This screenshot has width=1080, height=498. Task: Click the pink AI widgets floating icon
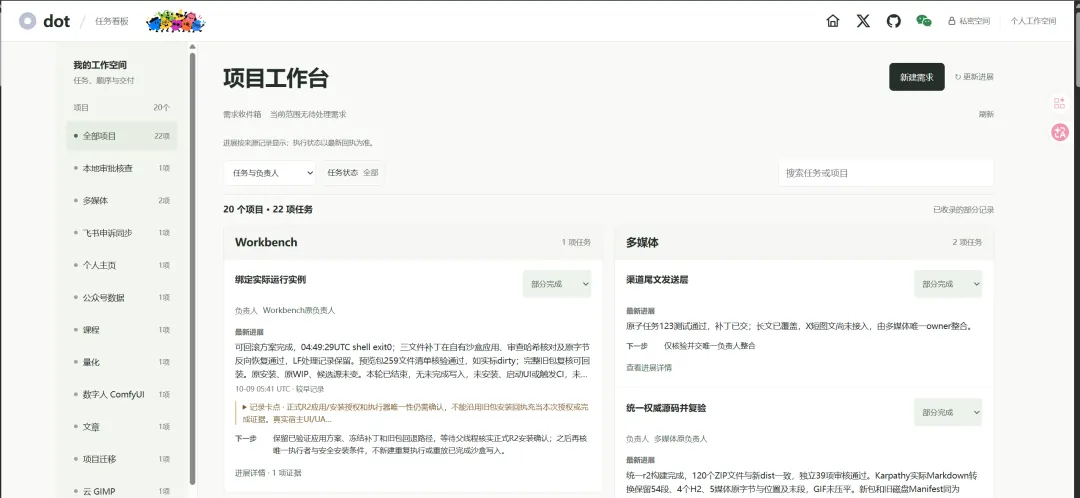pos(1059,103)
